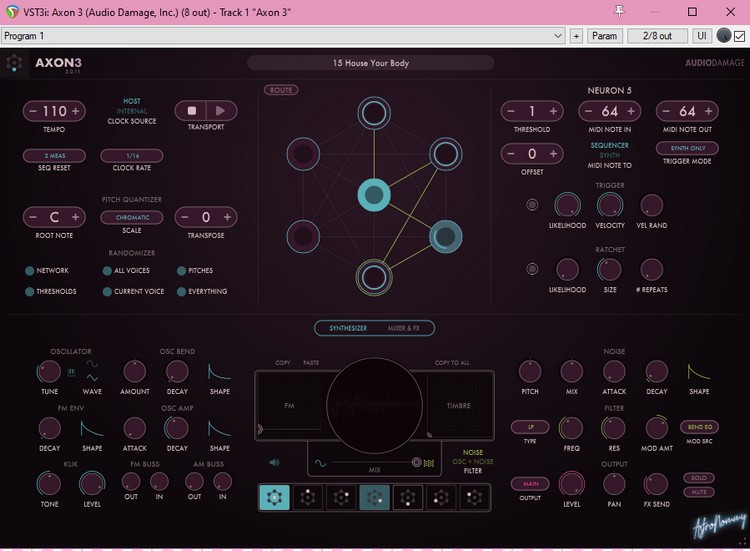This screenshot has height=551, width=750.
Task: Open the BEND EG mod source selector
Action: coord(699,427)
